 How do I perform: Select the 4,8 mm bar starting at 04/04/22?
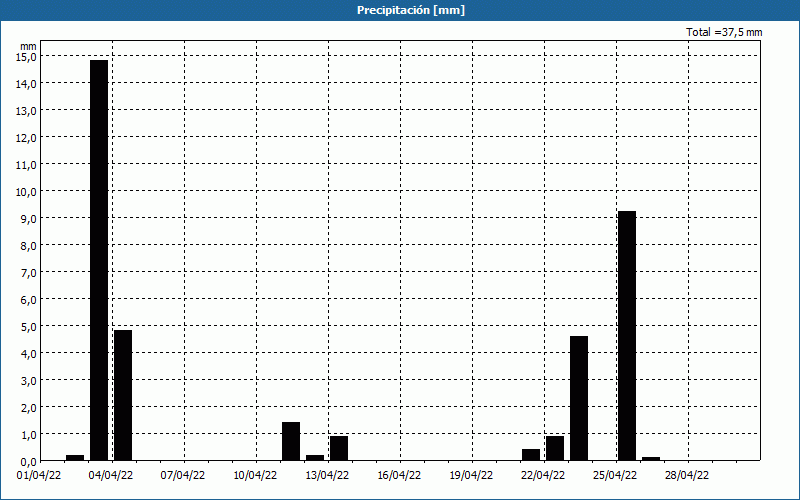coord(123,395)
